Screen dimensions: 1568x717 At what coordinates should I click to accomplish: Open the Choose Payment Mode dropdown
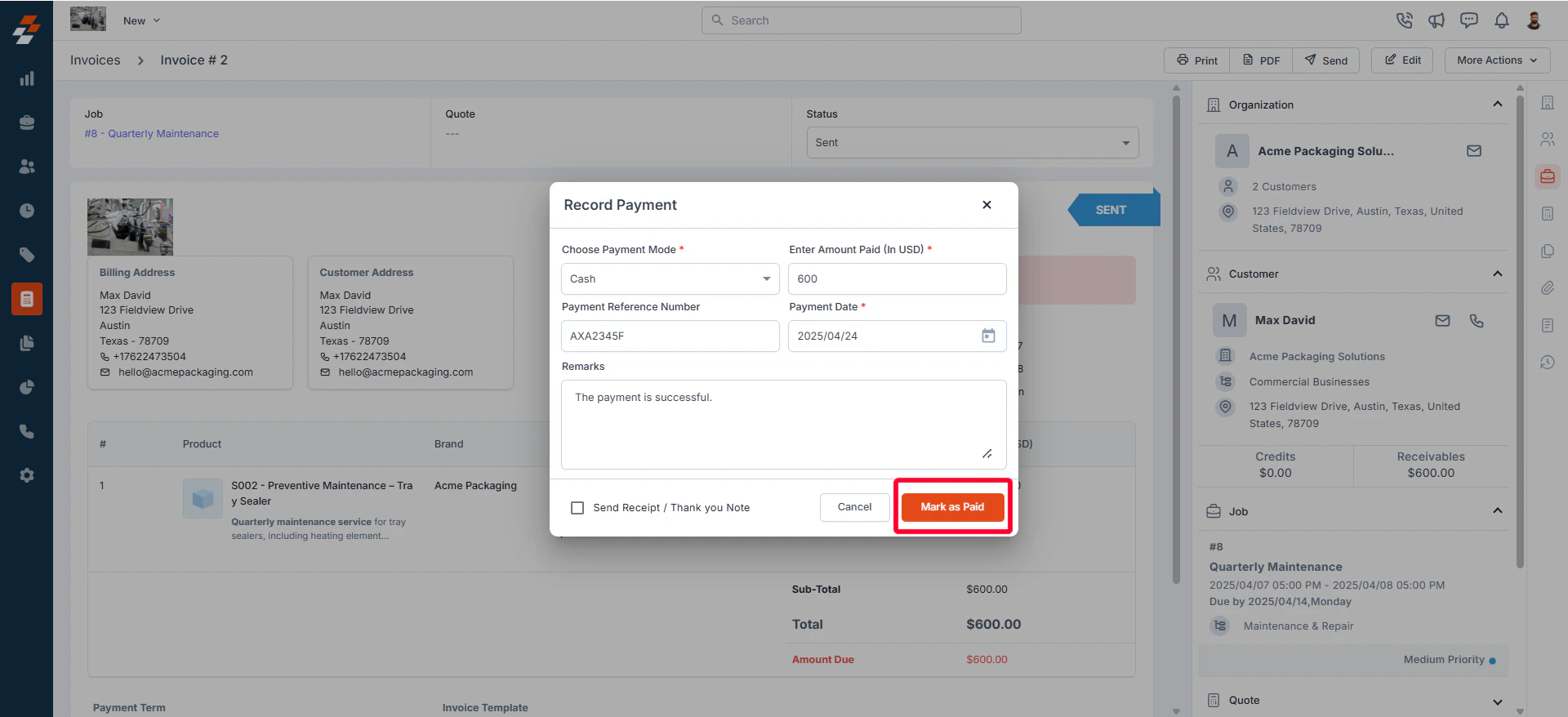(x=670, y=278)
